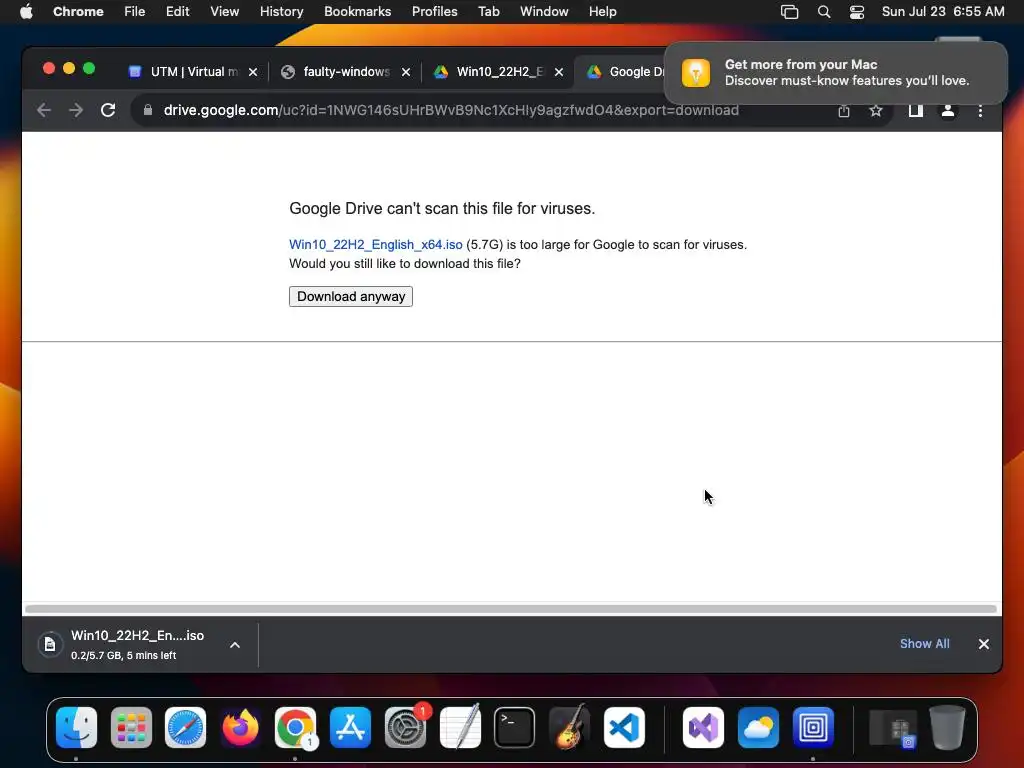1024x768 pixels.
Task: Open TextEdit from the Dock
Action: tap(460, 726)
